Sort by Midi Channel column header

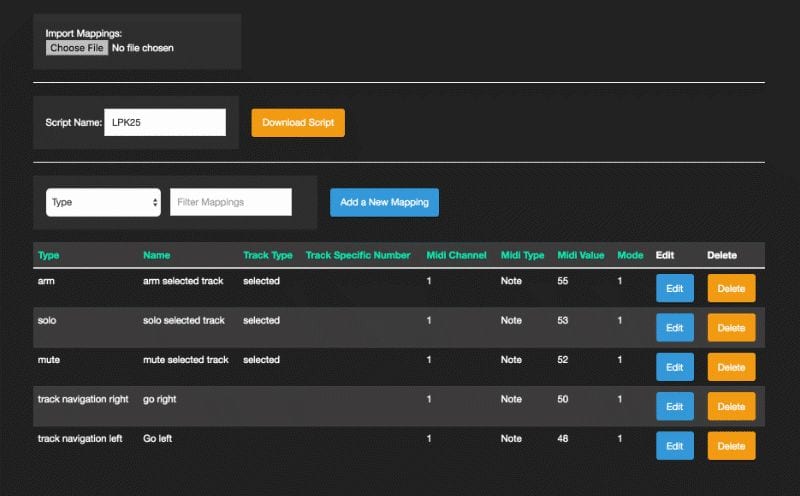456,255
